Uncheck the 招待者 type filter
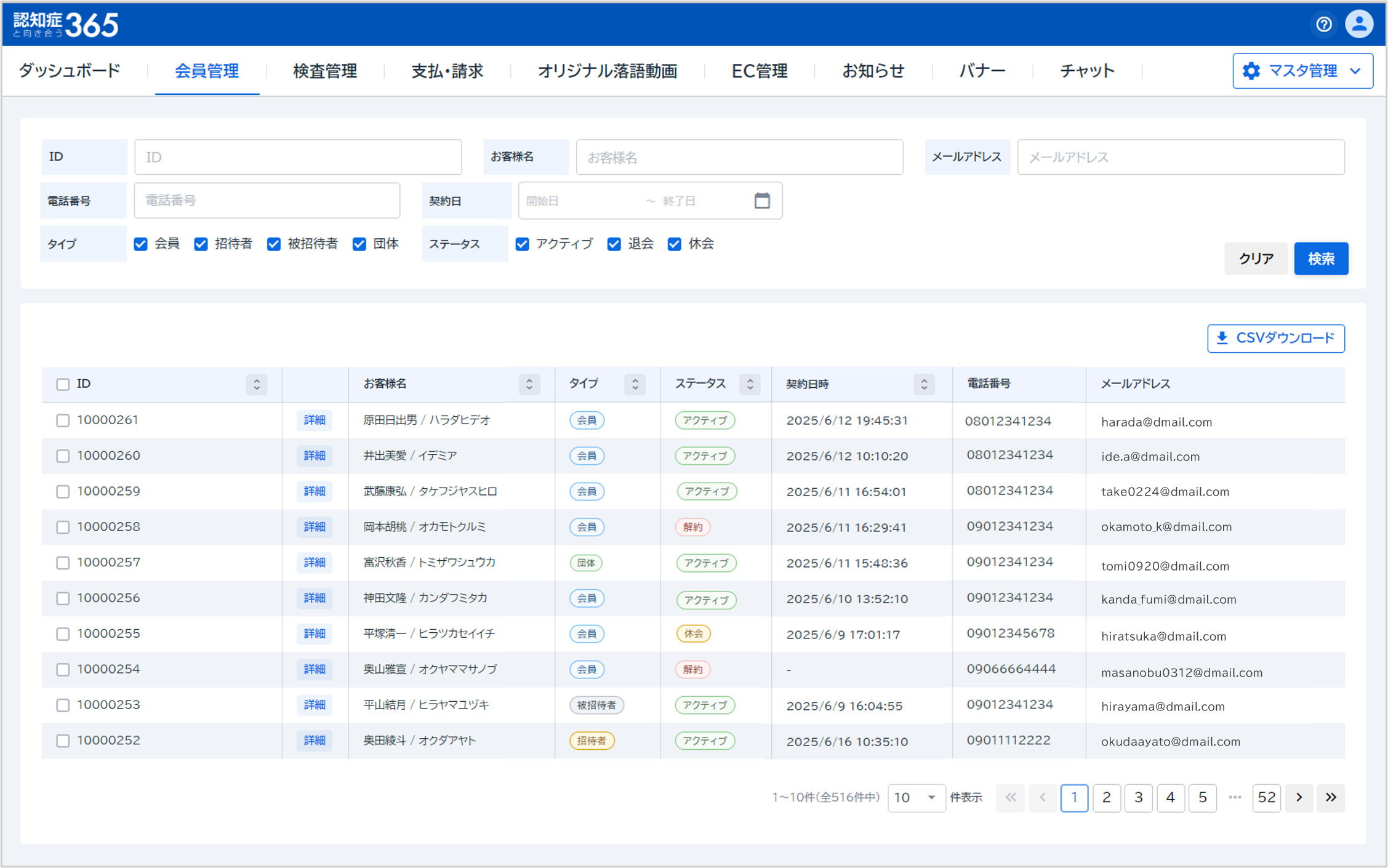1388x868 pixels. coord(201,244)
